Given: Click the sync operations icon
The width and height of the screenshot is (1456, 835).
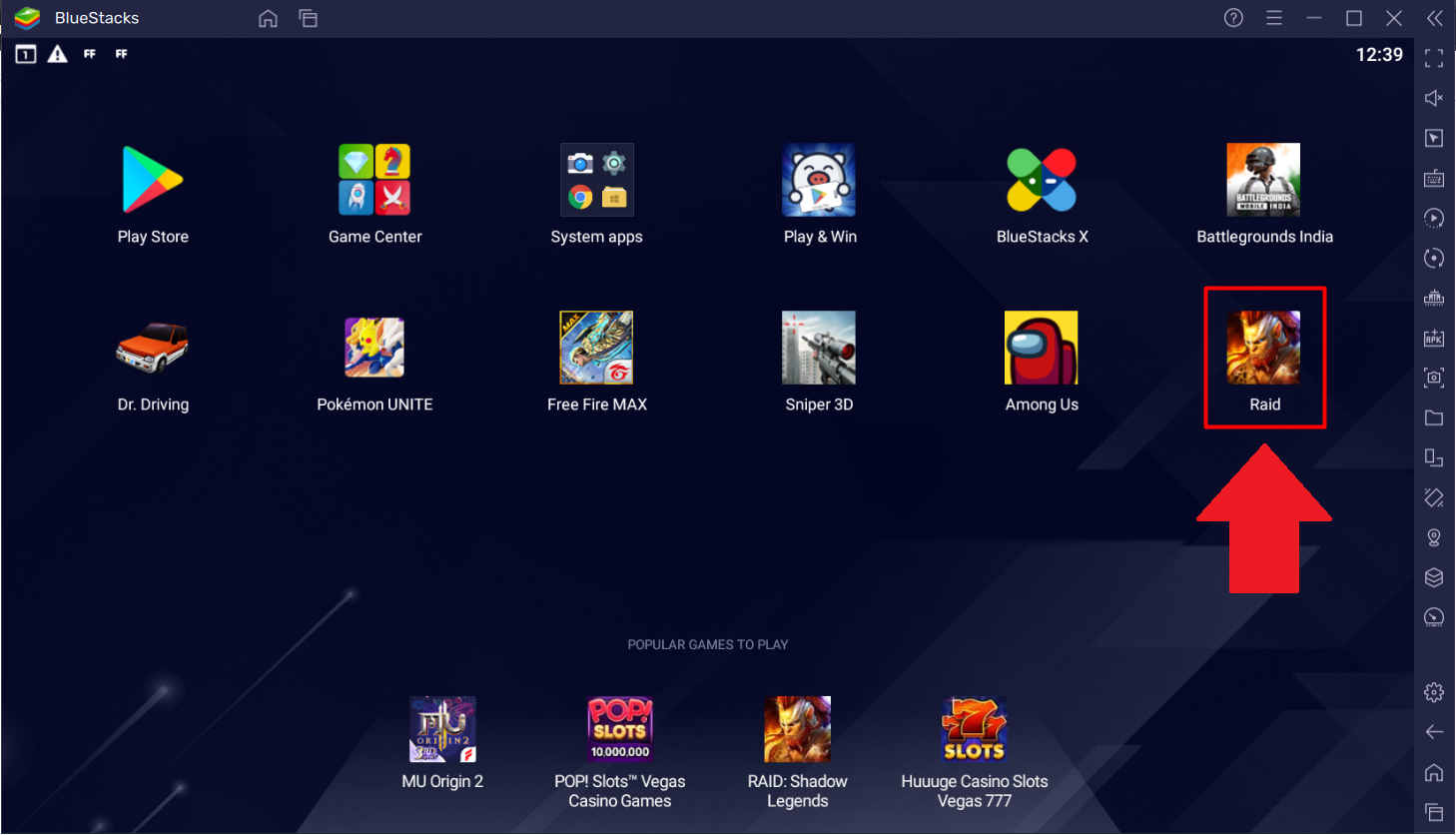Looking at the screenshot, I should [1434, 258].
